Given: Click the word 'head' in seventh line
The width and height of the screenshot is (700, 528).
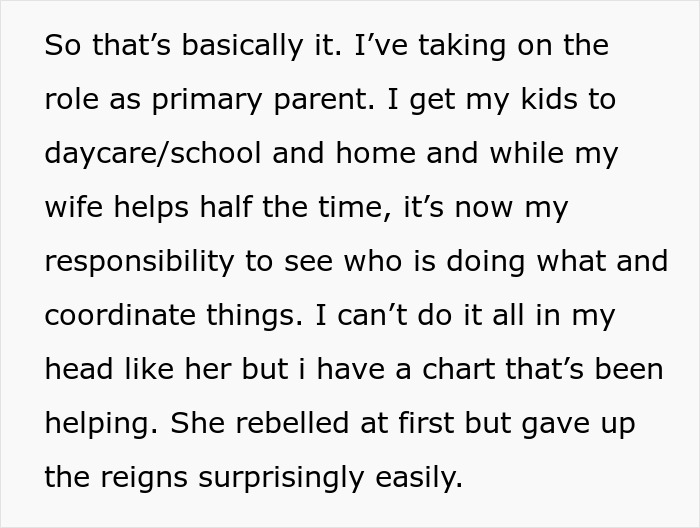Looking at the screenshot, I should click(x=79, y=370).
